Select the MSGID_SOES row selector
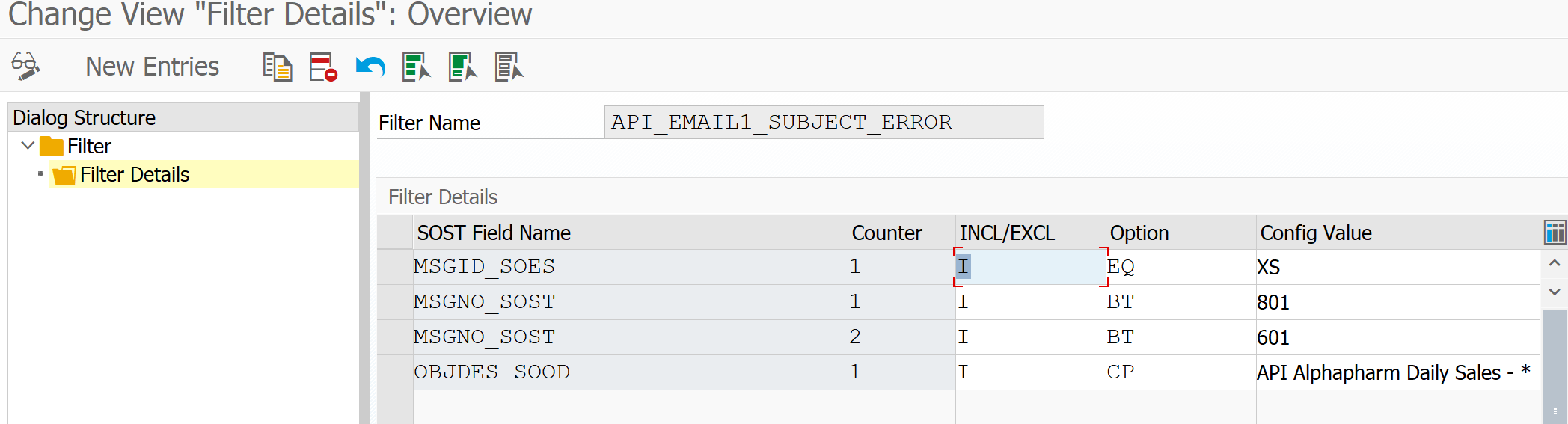Viewport: 1568px width, 424px height. pyautogui.click(x=394, y=267)
